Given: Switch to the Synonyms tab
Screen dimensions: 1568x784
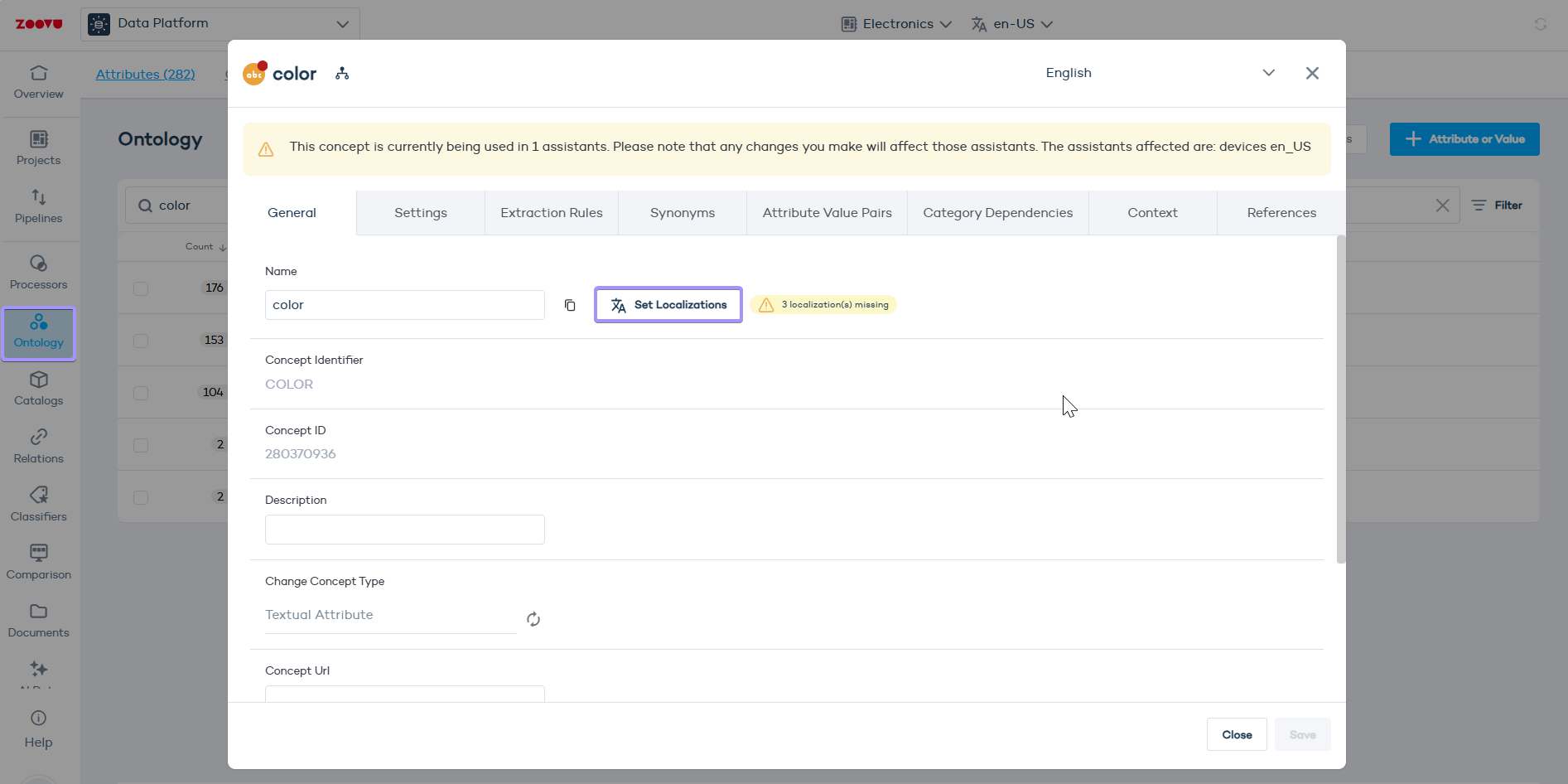Looking at the screenshot, I should pyautogui.click(x=683, y=213).
